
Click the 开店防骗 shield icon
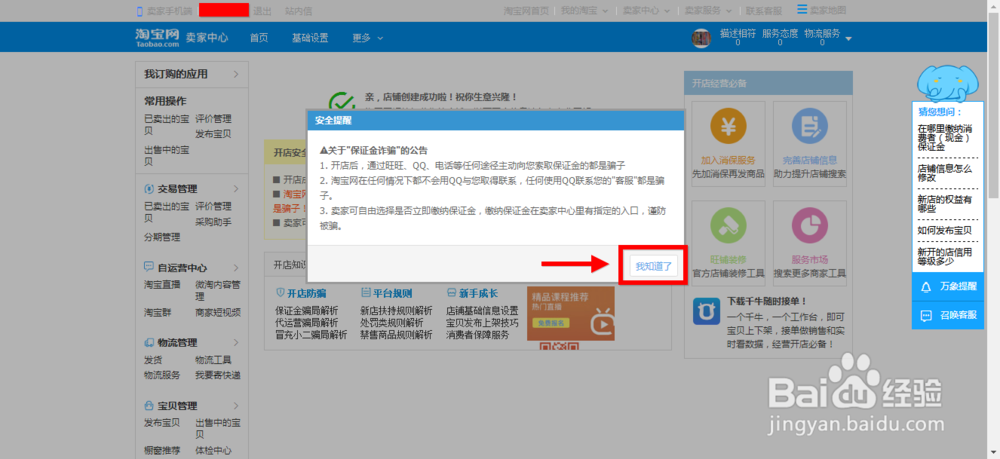point(280,293)
